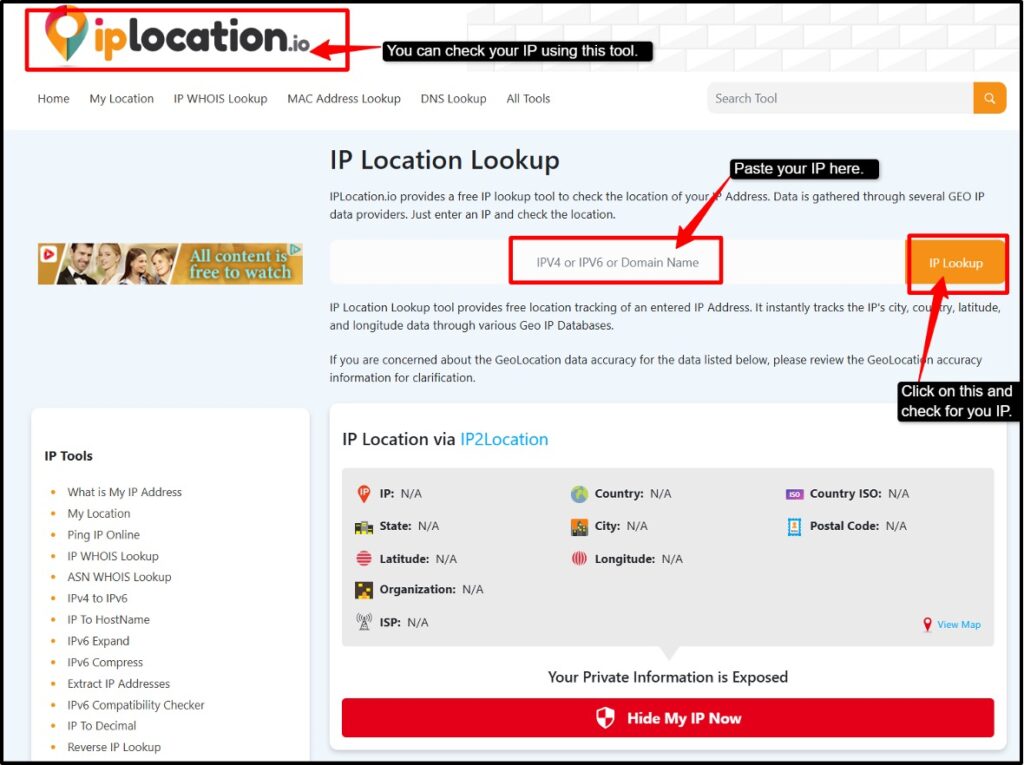1024x765 pixels.
Task: Click the globe icon next to Country
Action: (579, 494)
